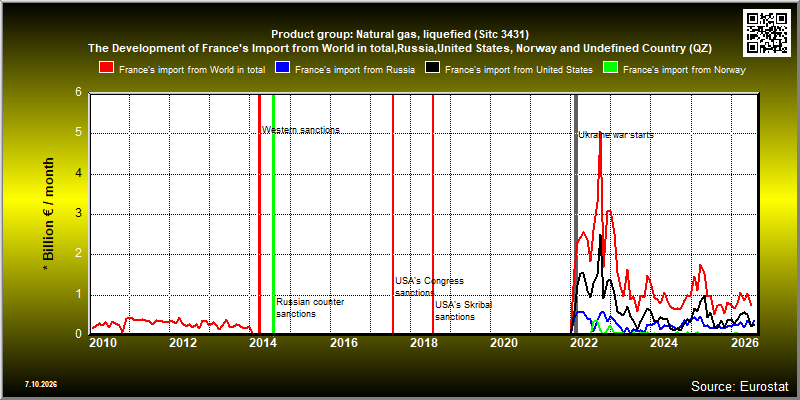Click the 2012 x-axis label
The image size is (800, 400).
183,342
